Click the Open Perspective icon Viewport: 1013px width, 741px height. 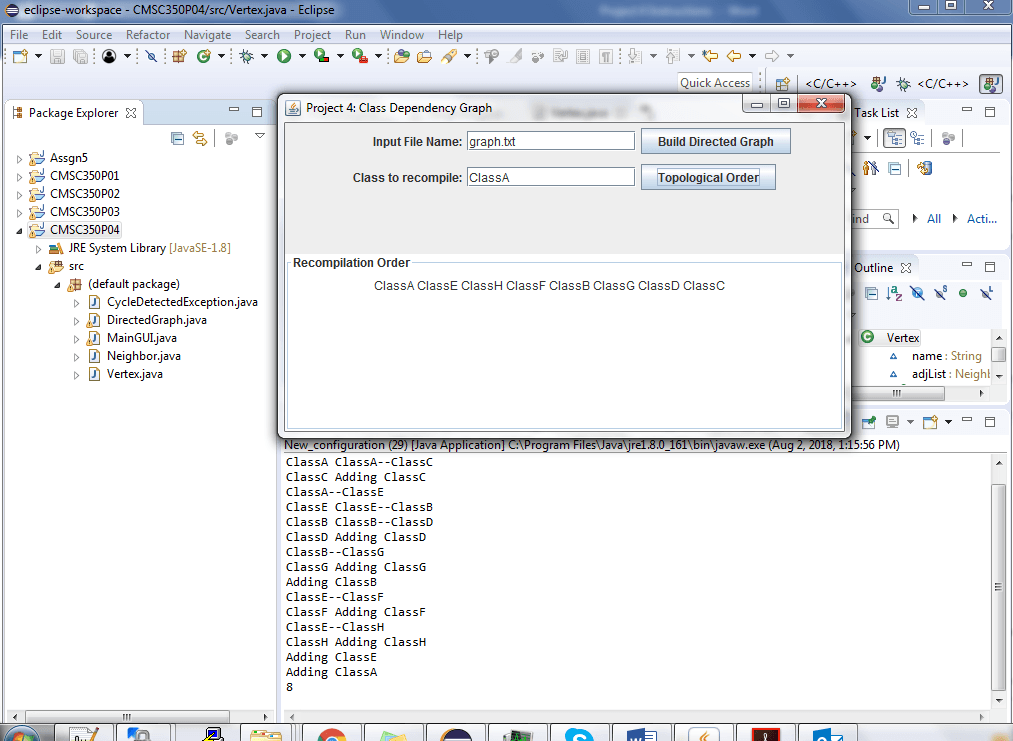click(782, 83)
